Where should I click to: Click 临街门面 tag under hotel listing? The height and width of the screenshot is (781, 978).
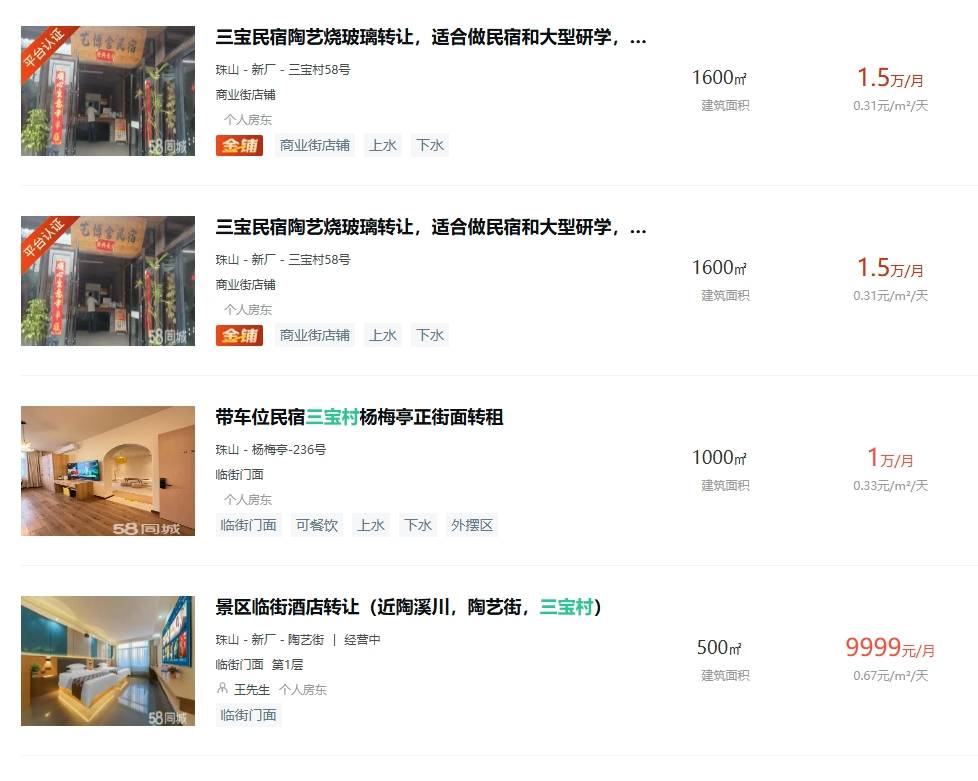pos(248,715)
